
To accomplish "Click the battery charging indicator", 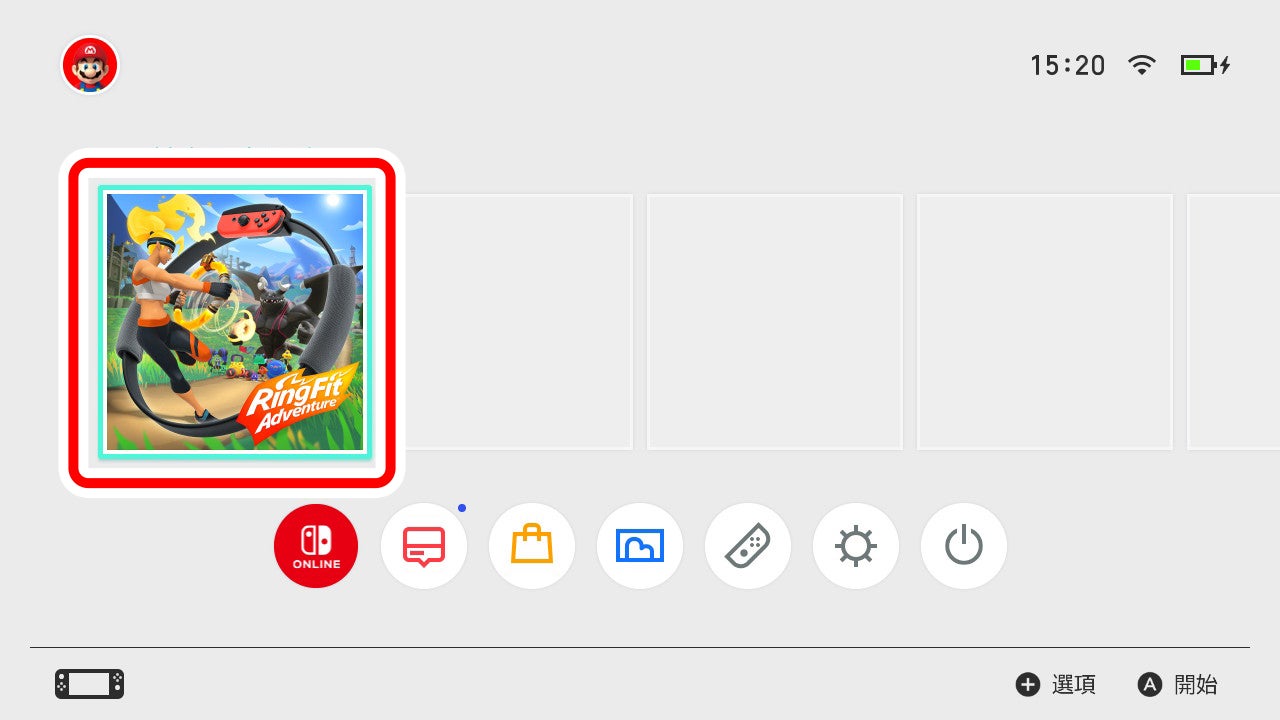I will [x=1205, y=65].
